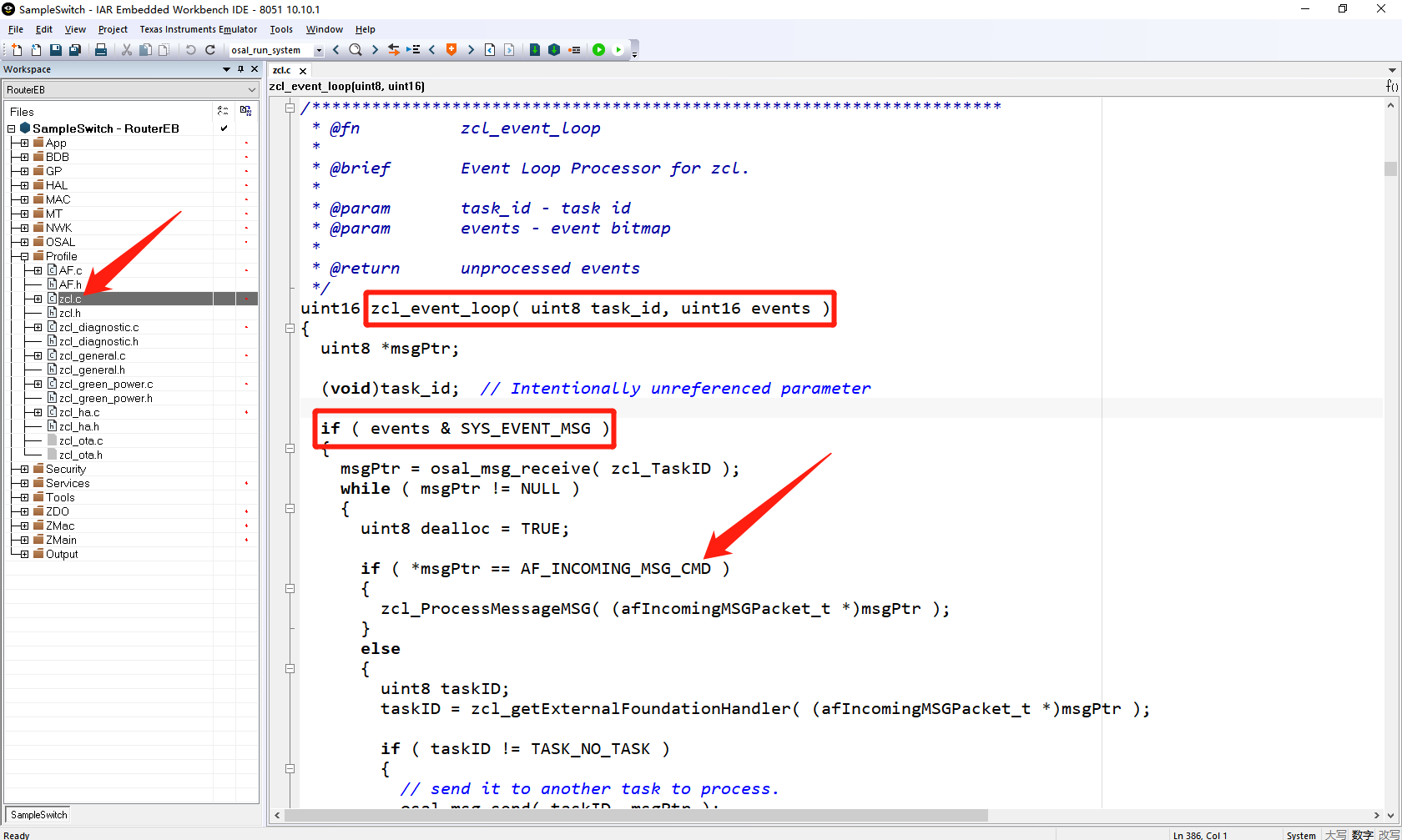The image size is (1402, 840).
Task: Click the Find magnifier icon
Action: (x=356, y=50)
